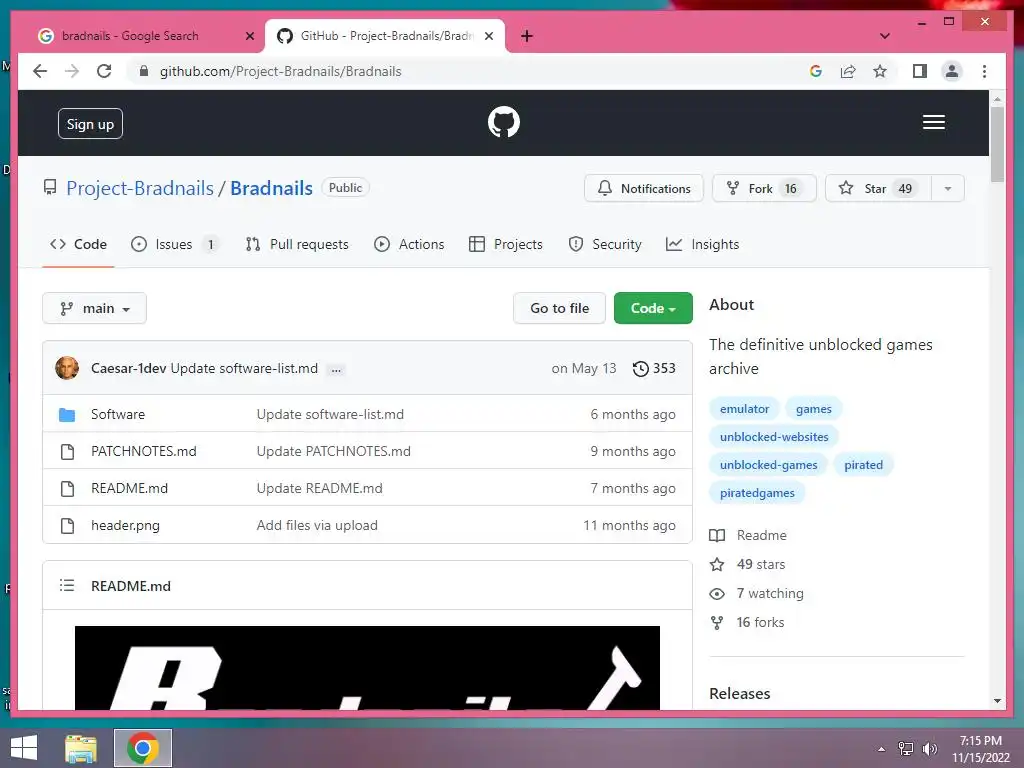
Task: Click the unblocked-websites topic tag
Action: point(774,437)
